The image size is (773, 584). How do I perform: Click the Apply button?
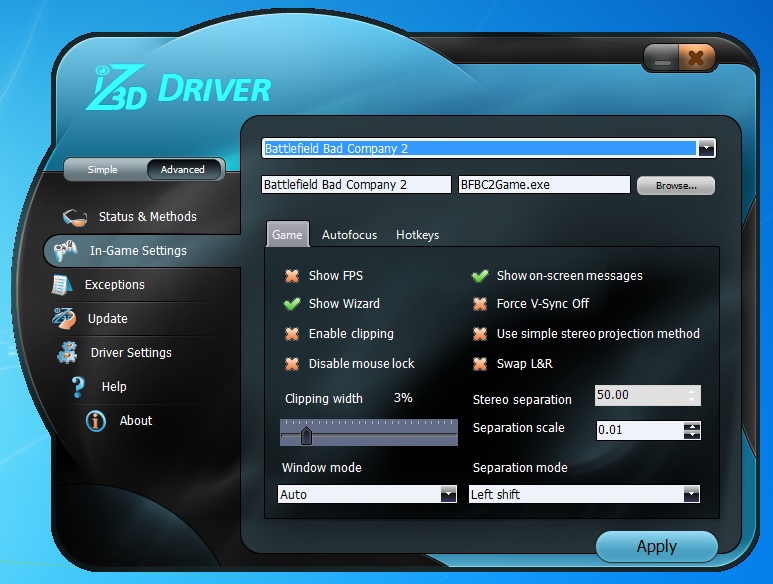click(657, 547)
